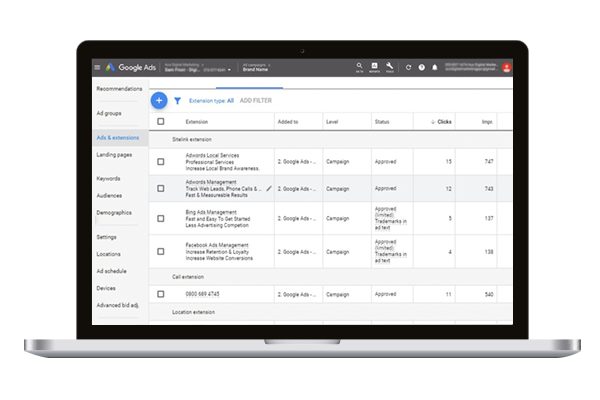Go to Landing pages in sidebar
Image resolution: width=600 pixels, height=400 pixels.
(114, 155)
